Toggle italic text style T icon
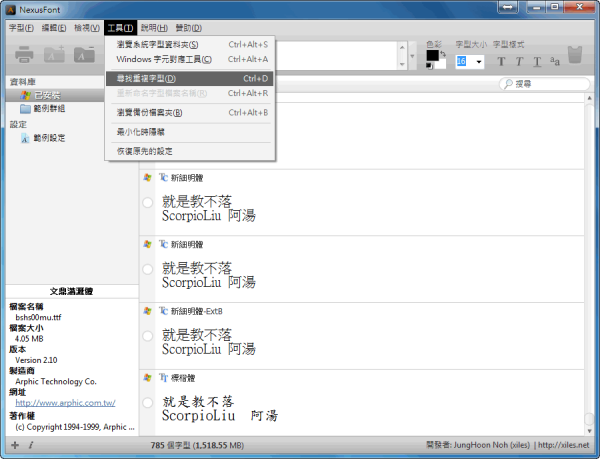The width and height of the screenshot is (600, 459). (x=519, y=62)
